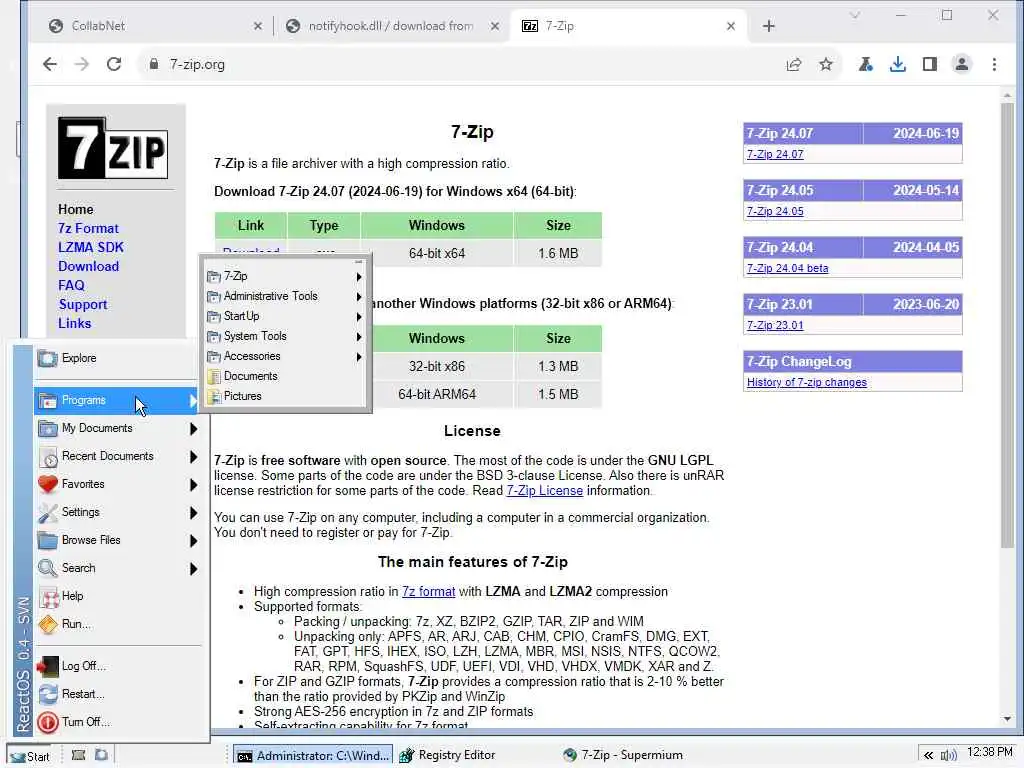This screenshot has width=1024, height=768.
Task: Expand the Accessories submenu
Action: click(x=285, y=357)
